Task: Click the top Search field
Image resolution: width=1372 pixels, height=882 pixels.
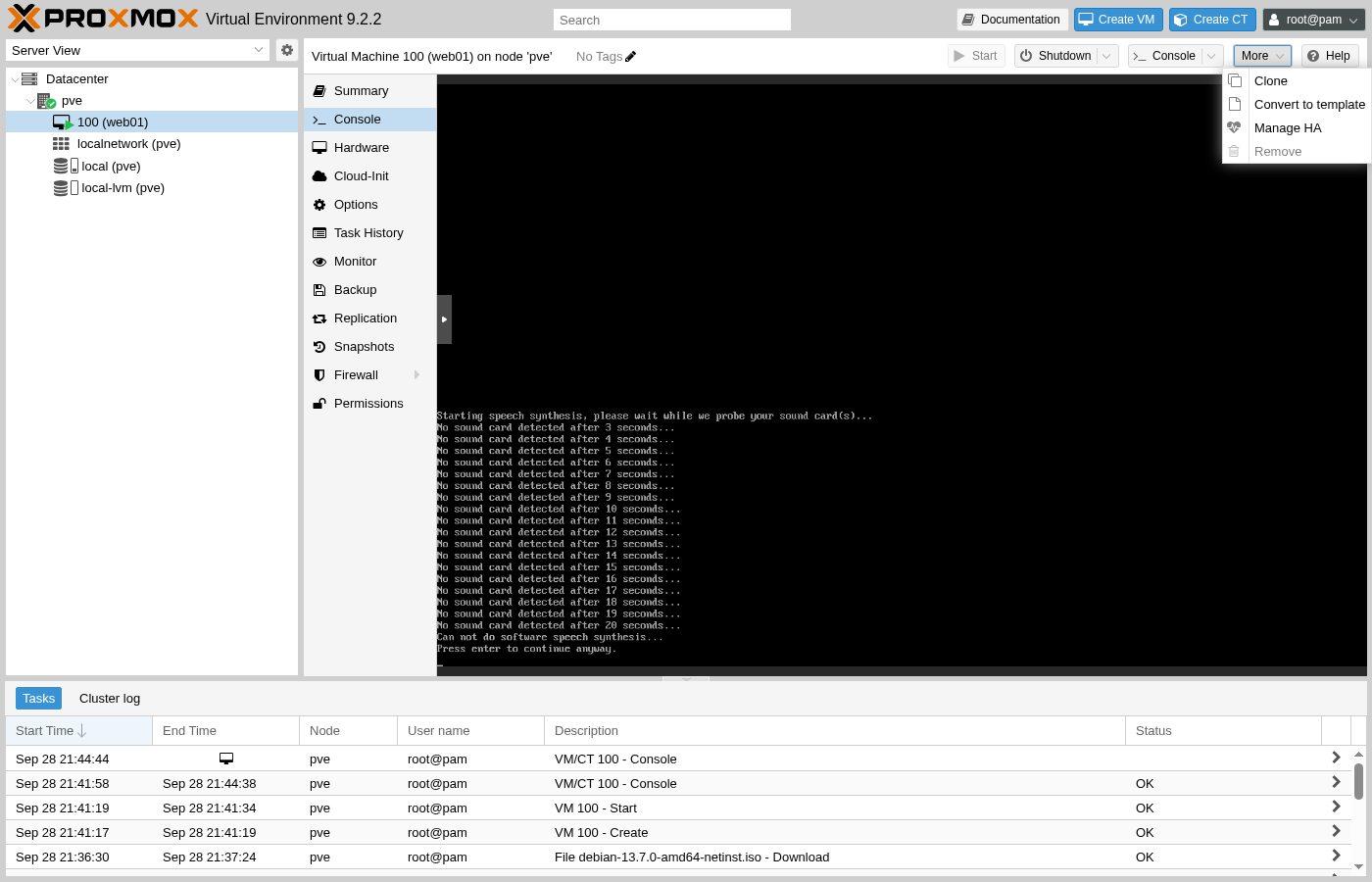Action: click(672, 20)
